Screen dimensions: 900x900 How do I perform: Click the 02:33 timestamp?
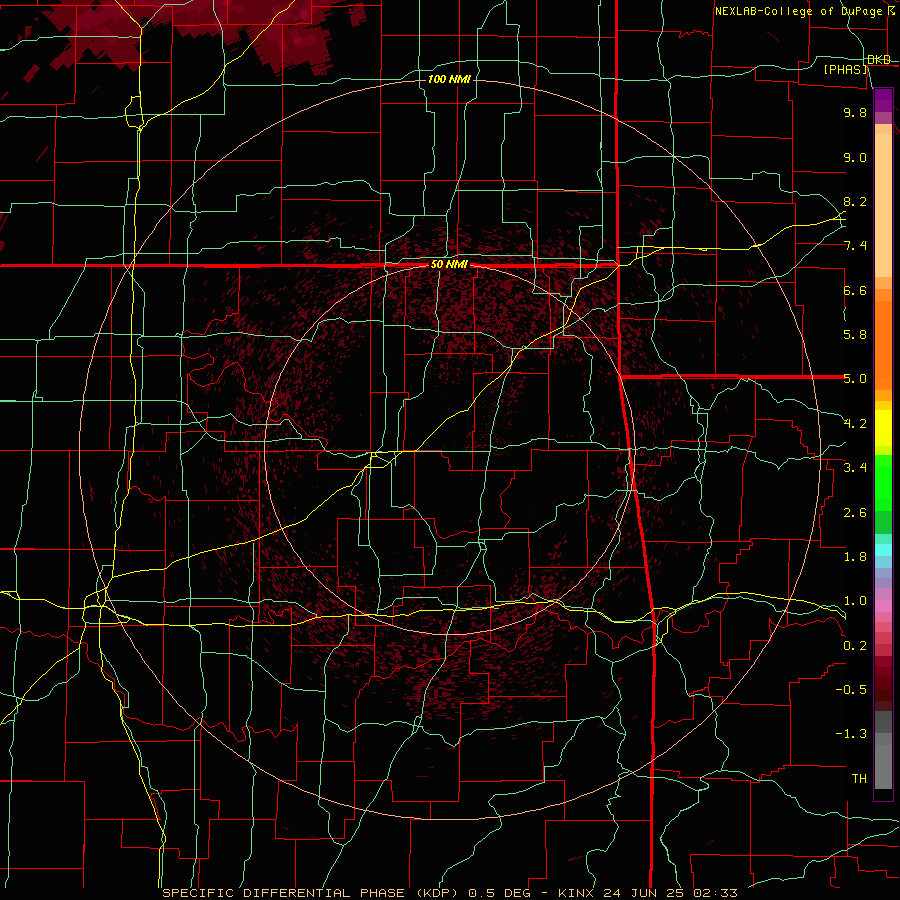tap(717, 893)
